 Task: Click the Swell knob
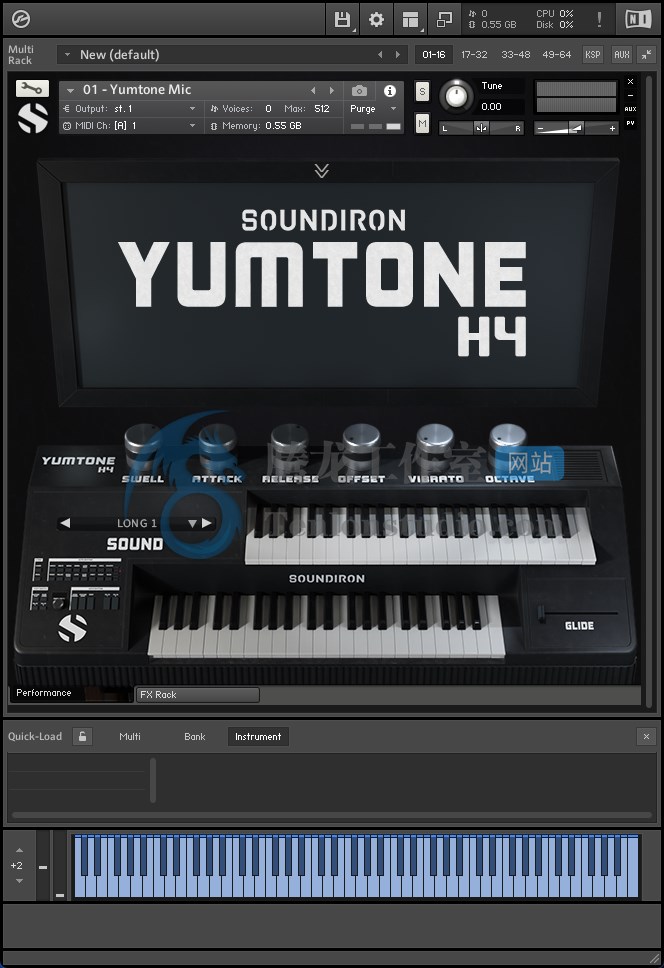click(143, 443)
